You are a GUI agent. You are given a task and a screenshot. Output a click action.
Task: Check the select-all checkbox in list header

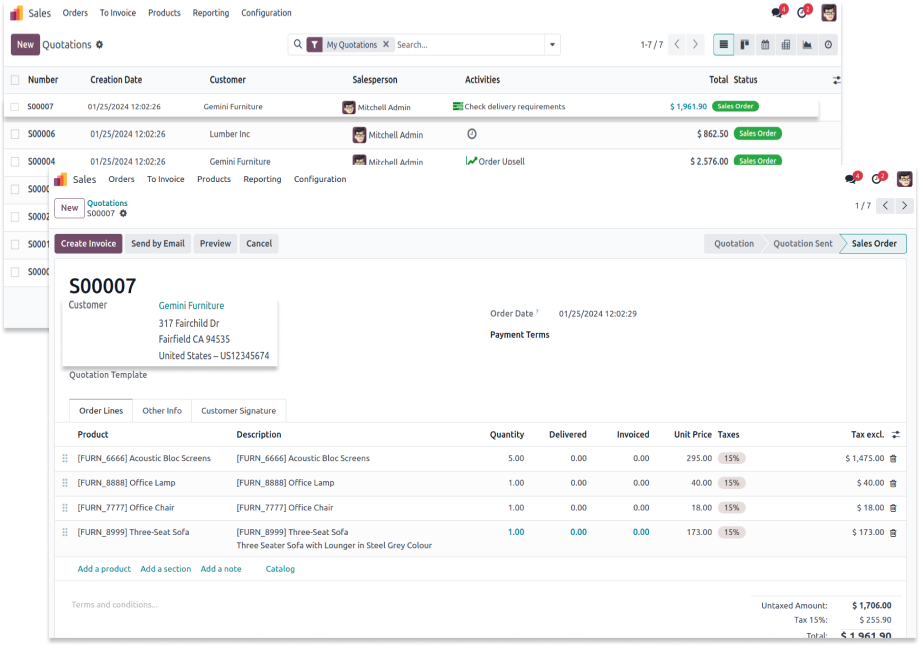tap(15, 80)
